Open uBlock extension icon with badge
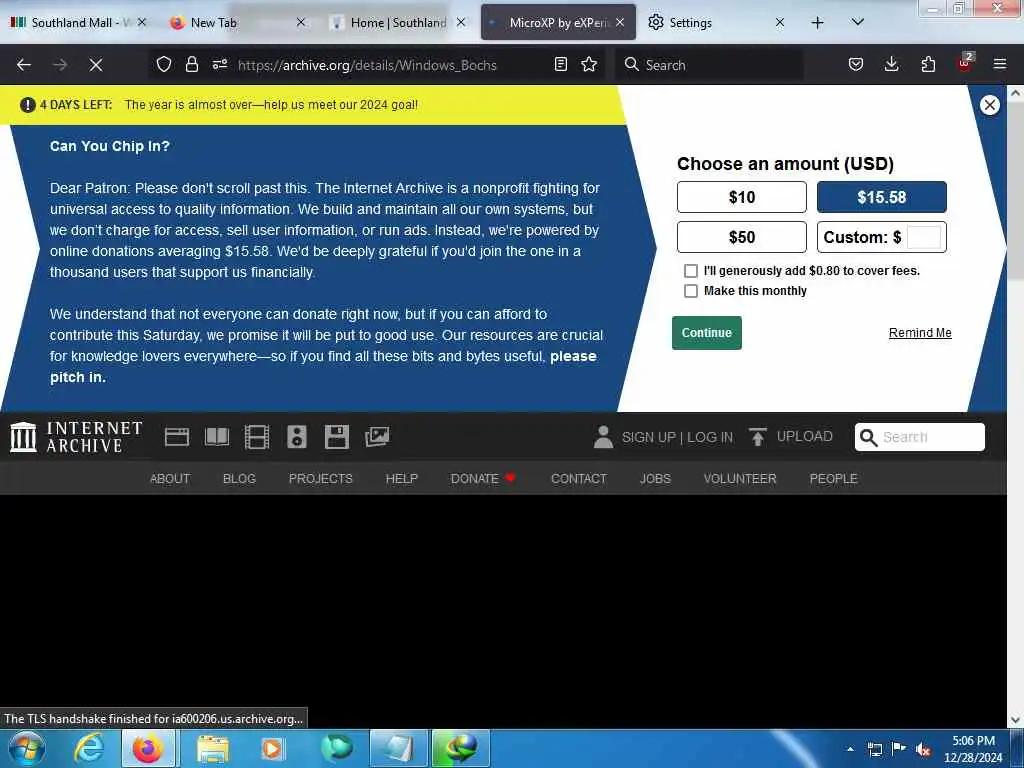 [x=965, y=63]
